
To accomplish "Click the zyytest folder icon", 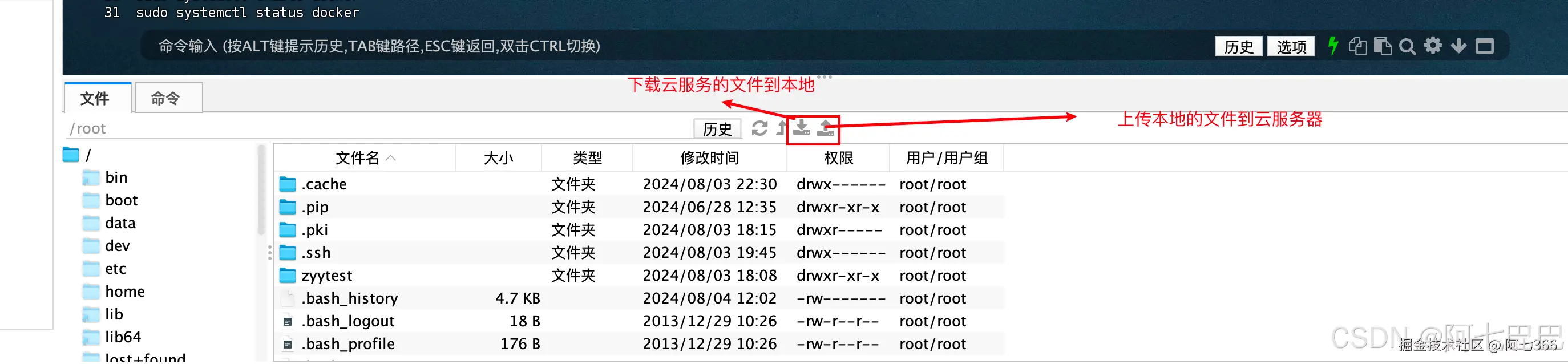I will (288, 276).
